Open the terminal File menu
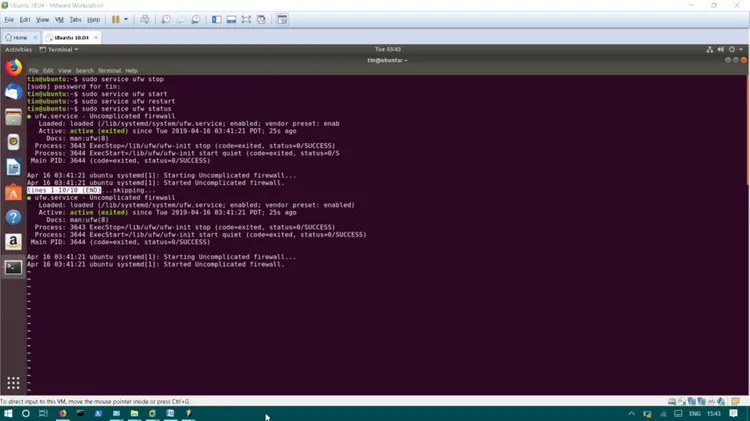Viewport: 750px width, 421px height. [x=33, y=70]
